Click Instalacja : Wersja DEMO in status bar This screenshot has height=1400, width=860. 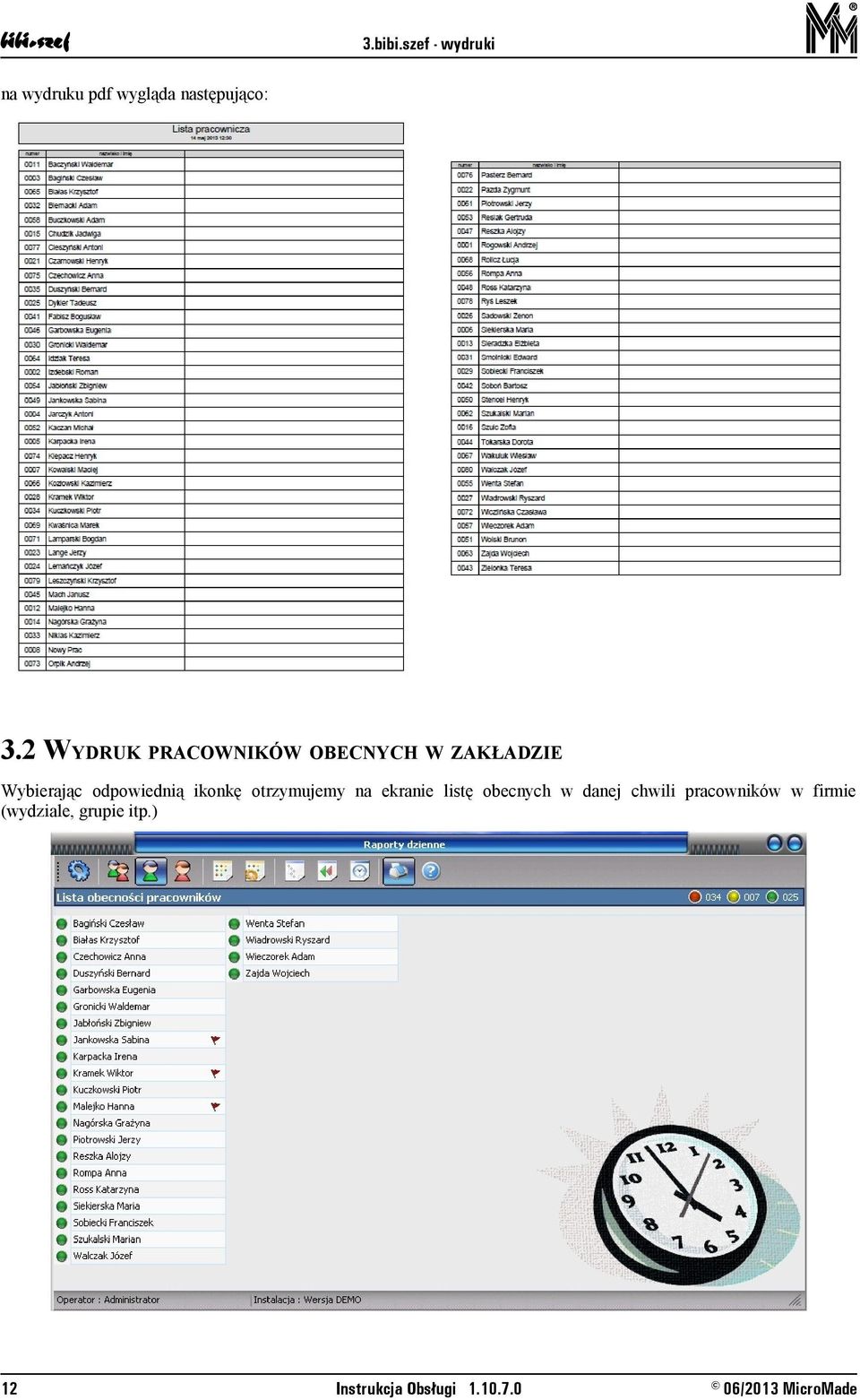pos(307,1300)
